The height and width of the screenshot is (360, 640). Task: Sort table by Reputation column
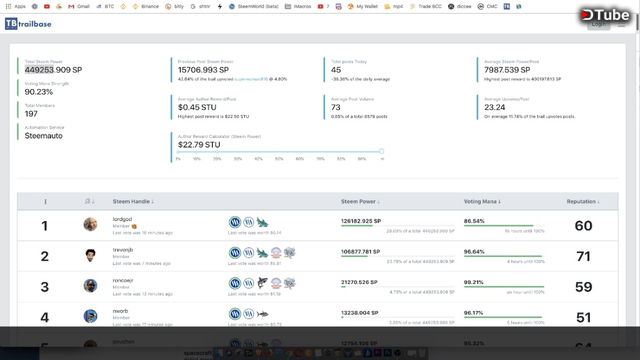(583, 202)
